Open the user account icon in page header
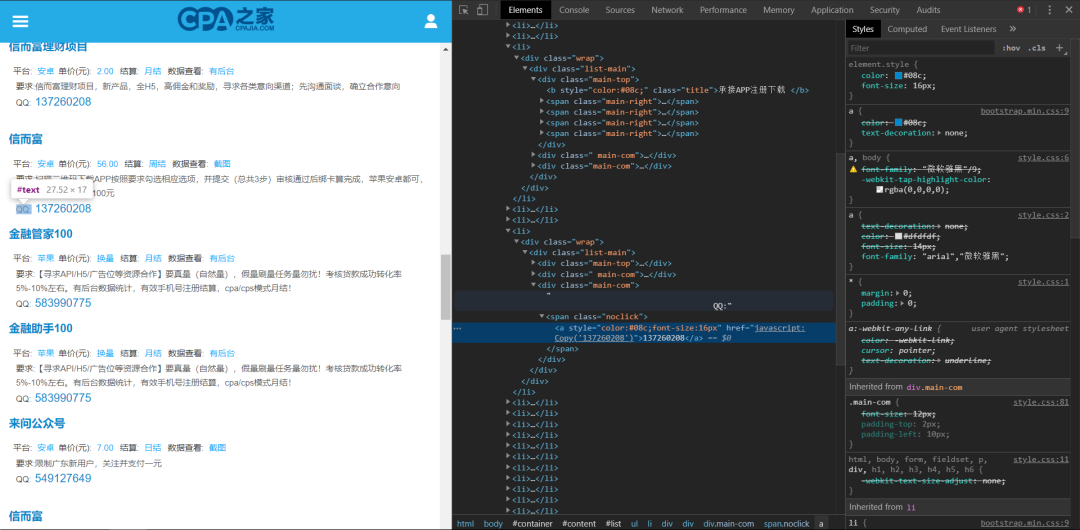This screenshot has height=530, width=1080. (431, 21)
